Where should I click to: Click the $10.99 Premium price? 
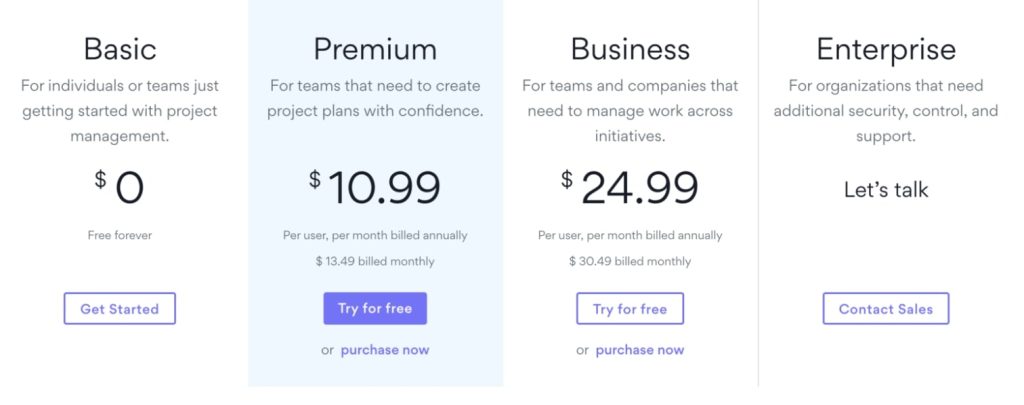coord(375,187)
